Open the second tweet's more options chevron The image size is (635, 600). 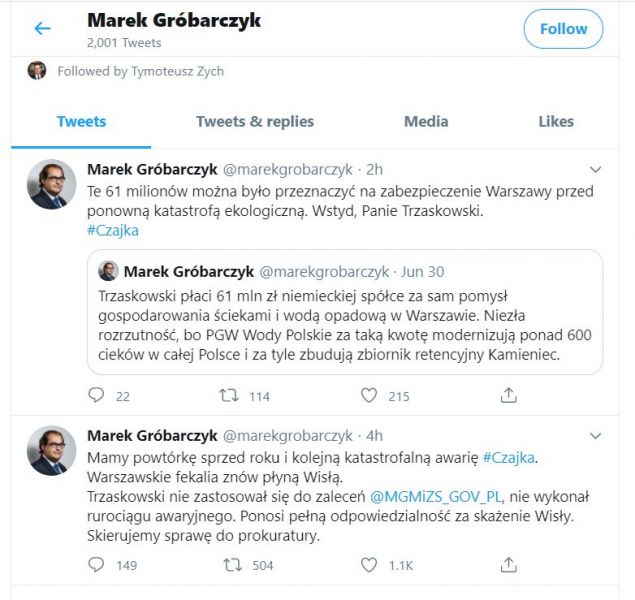click(x=596, y=437)
